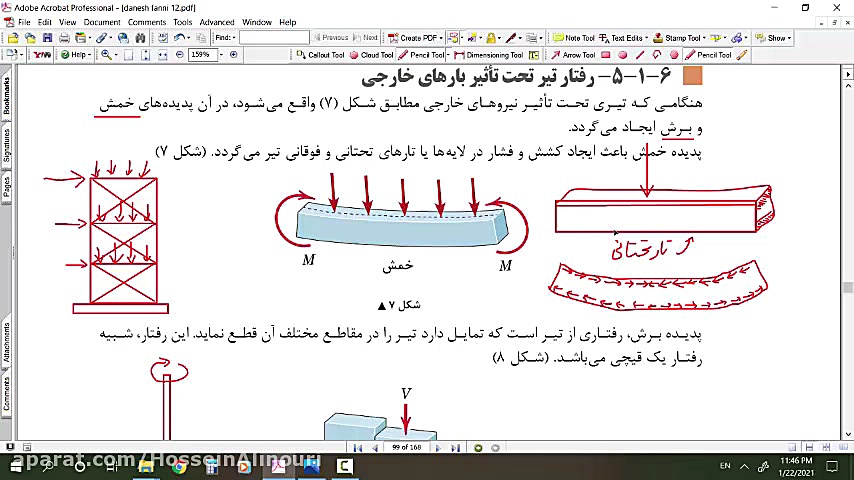
Task: Select the right Pencil Tool beside the eraser
Action: click(708, 55)
